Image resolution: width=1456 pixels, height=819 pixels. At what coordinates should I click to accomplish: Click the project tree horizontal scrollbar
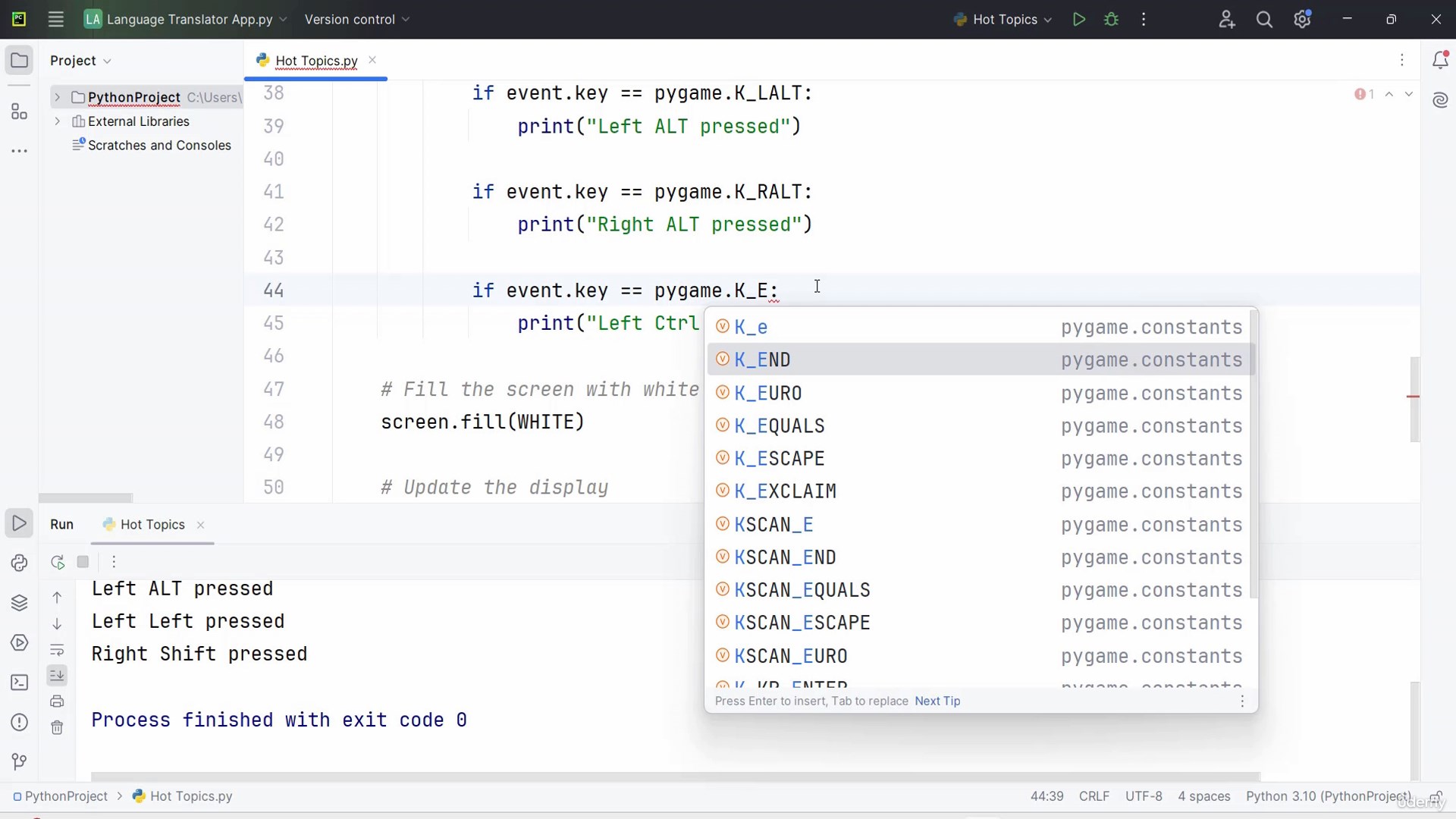(86, 498)
